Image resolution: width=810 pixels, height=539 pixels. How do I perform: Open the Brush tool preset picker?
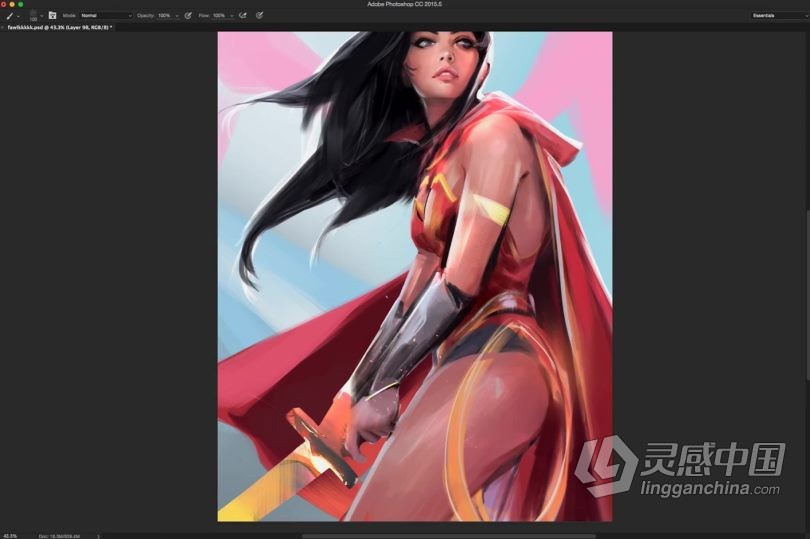12,16
